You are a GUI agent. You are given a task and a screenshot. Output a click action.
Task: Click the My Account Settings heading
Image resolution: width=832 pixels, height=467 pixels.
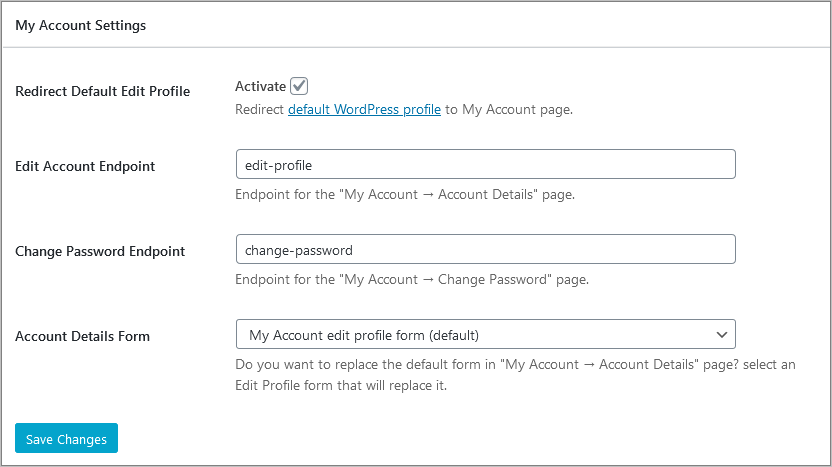click(81, 25)
